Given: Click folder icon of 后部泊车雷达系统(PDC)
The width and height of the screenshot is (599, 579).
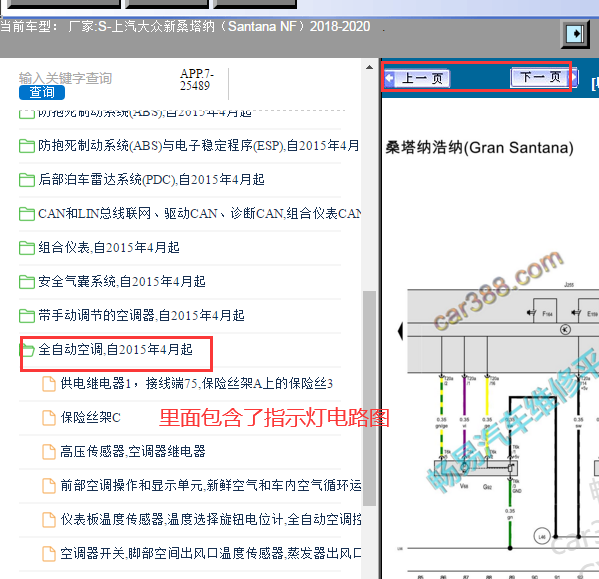Looking at the screenshot, I should tap(27, 180).
